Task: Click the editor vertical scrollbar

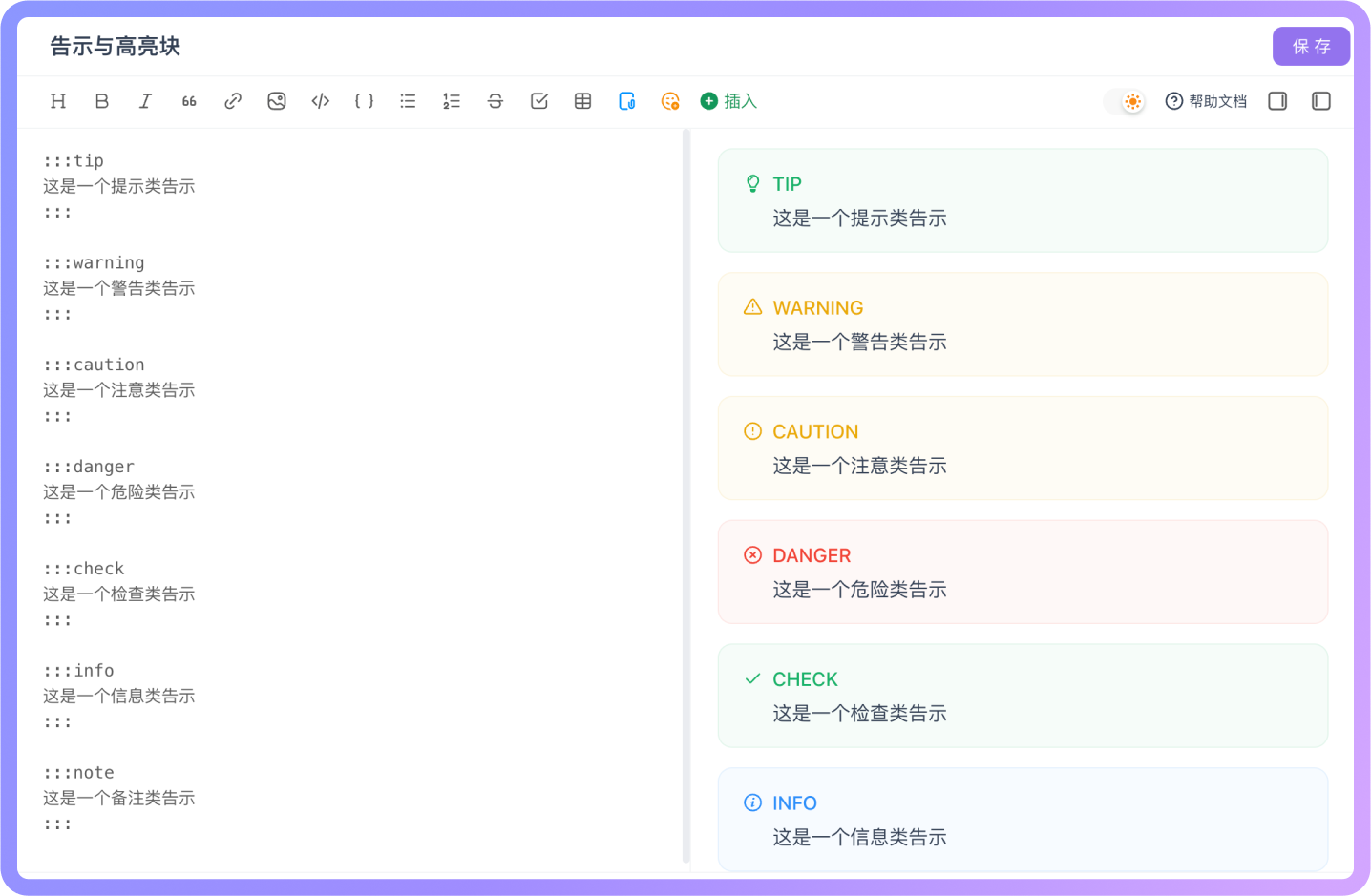Action: click(x=686, y=496)
